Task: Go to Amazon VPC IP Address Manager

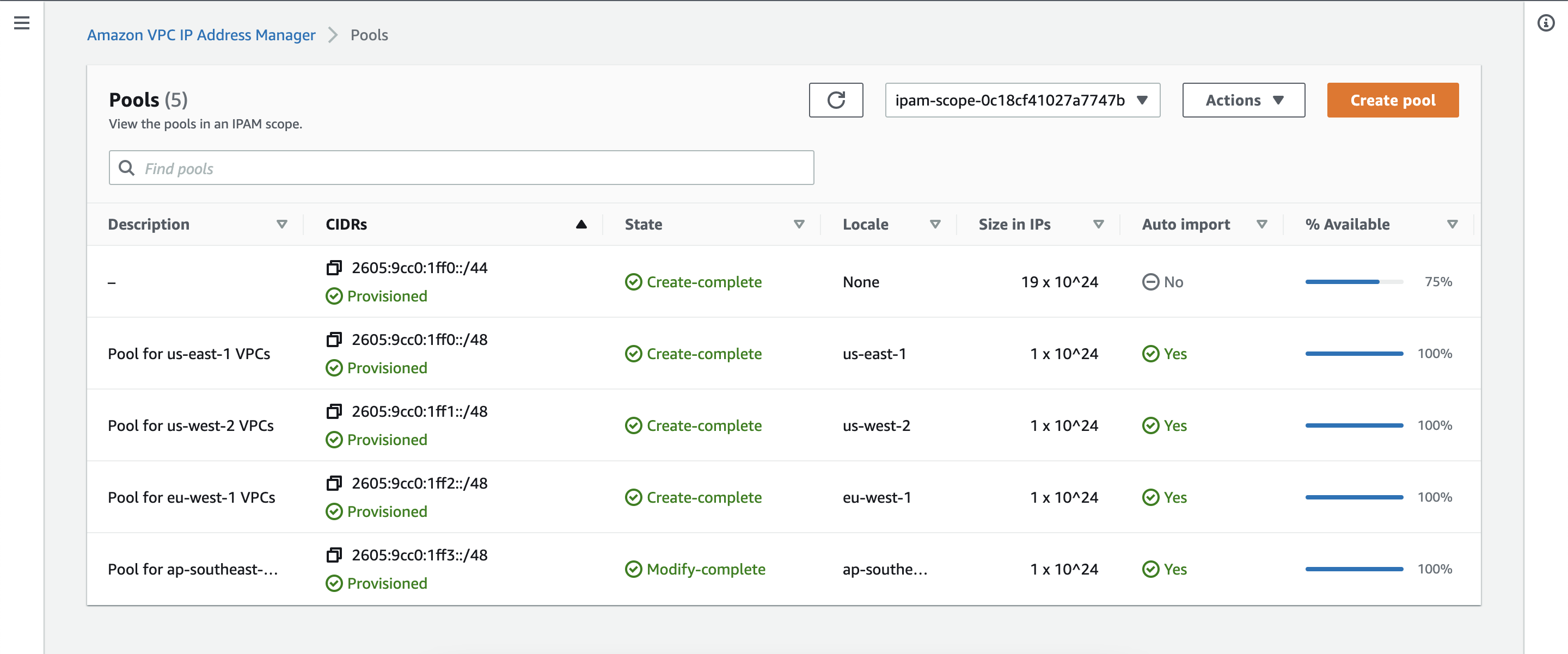Action: coord(201,35)
